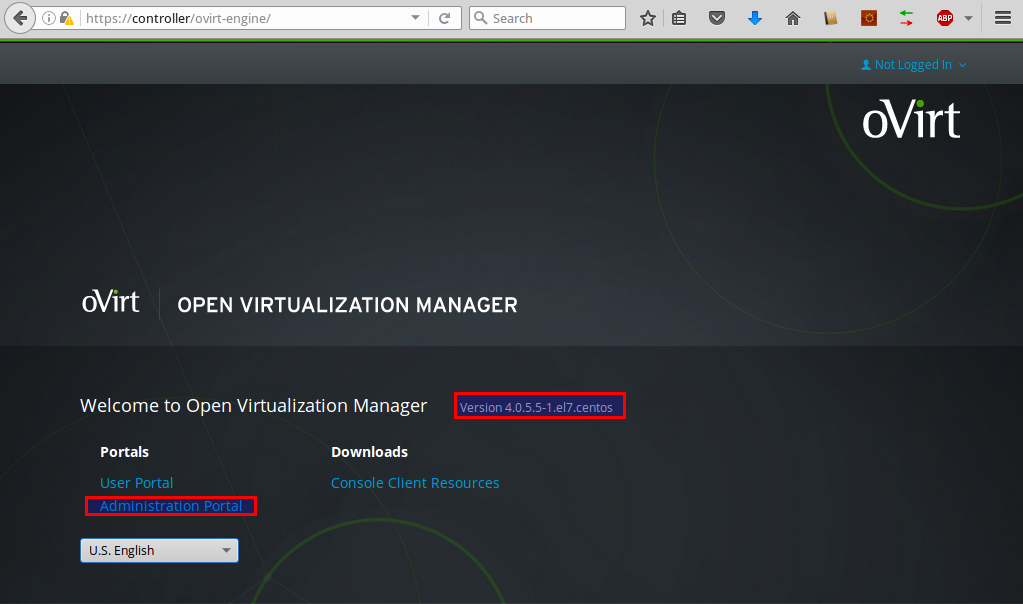Click the small oVirt logo beside manager title
This screenshot has height=604, width=1023.
(x=110, y=301)
